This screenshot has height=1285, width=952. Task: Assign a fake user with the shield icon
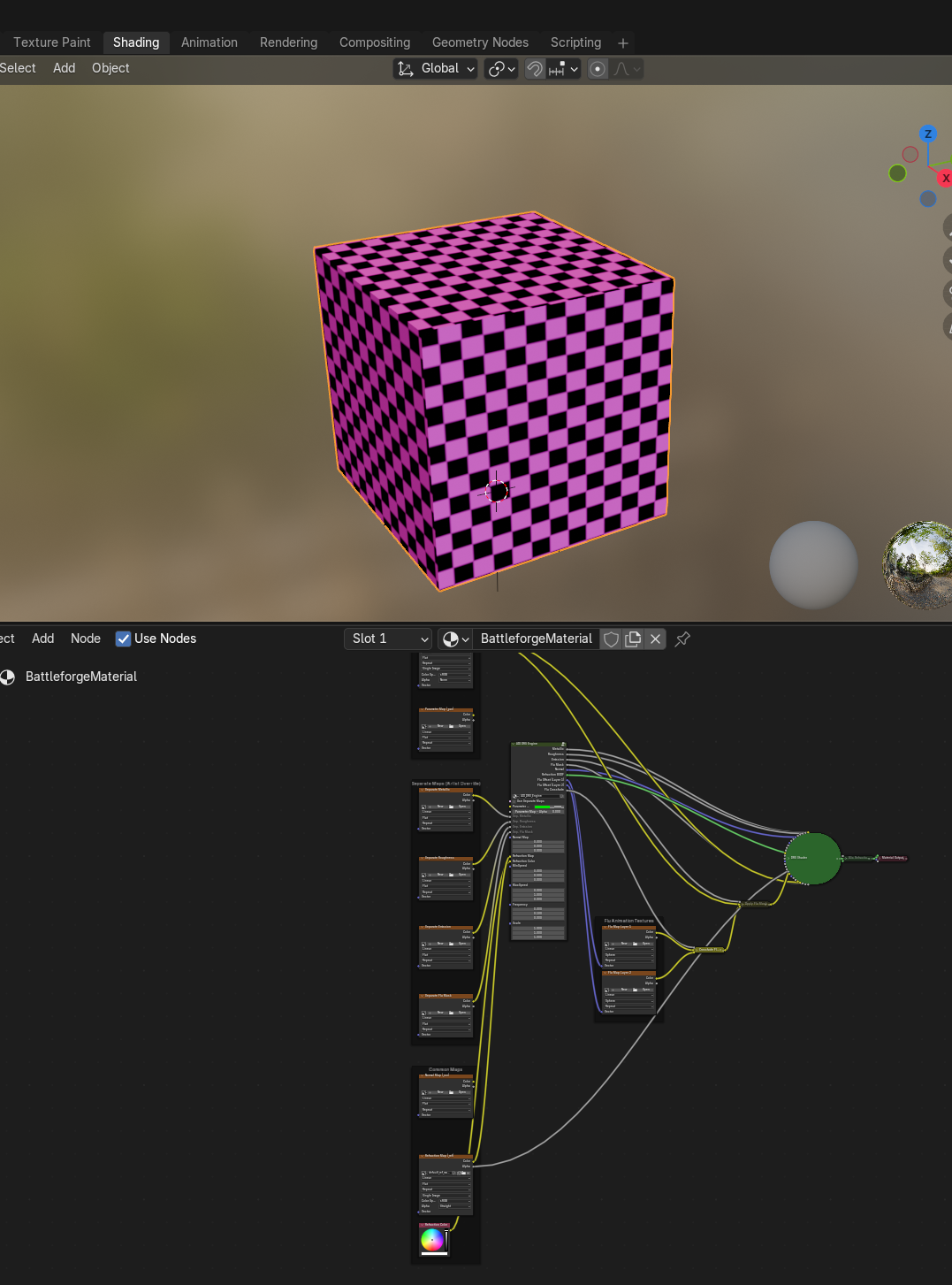click(611, 639)
